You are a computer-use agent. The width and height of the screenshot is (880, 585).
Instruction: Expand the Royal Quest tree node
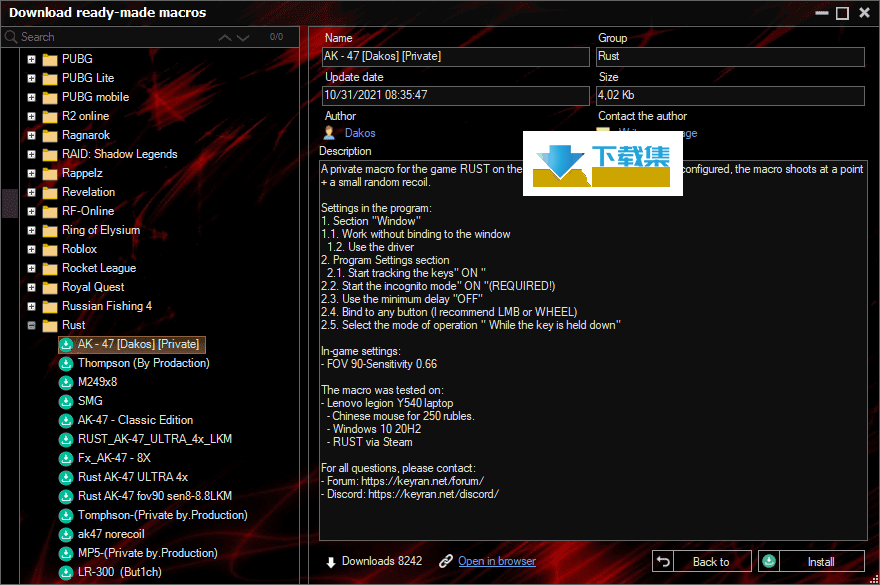click(x=31, y=287)
